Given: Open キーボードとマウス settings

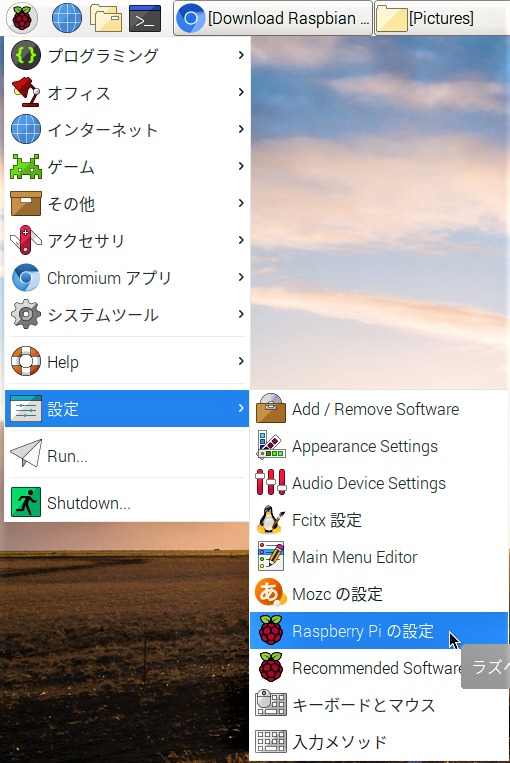Looking at the screenshot, I should [x=379, y=705].
